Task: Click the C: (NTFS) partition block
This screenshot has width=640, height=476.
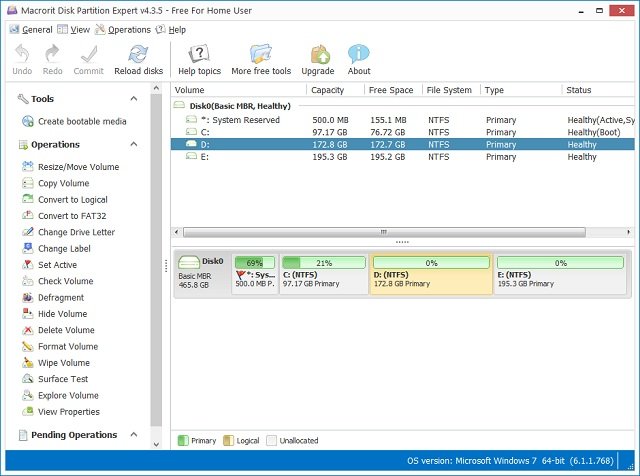Action: pos(324,274)
